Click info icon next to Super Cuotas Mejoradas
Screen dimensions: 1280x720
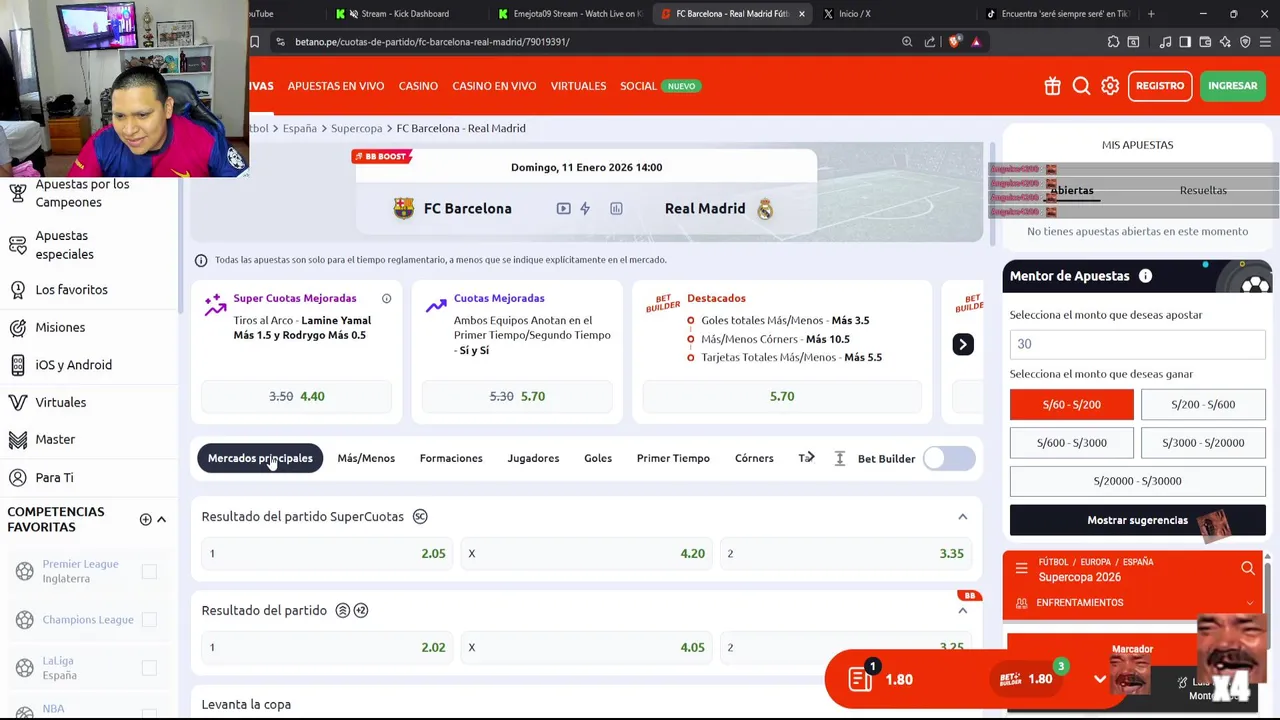click(x=386, y=298)
